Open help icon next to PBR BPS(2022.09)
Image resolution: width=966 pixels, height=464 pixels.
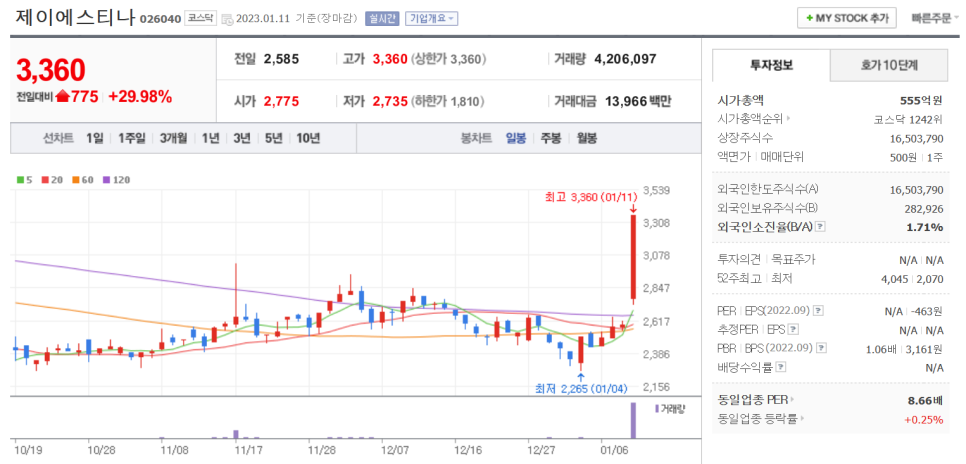[821, 348]
